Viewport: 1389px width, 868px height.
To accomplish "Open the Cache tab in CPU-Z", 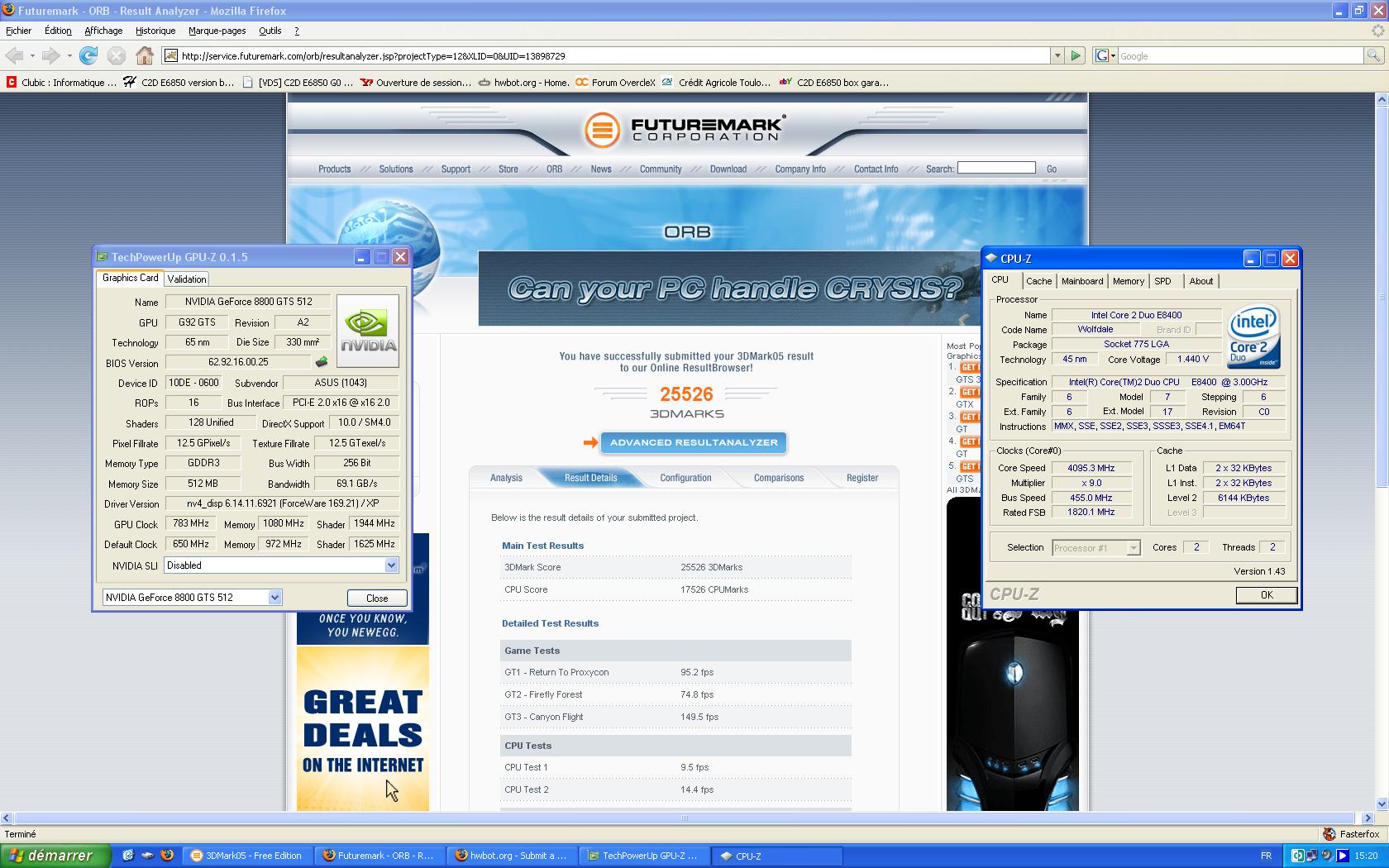I will click(1039, 281).
